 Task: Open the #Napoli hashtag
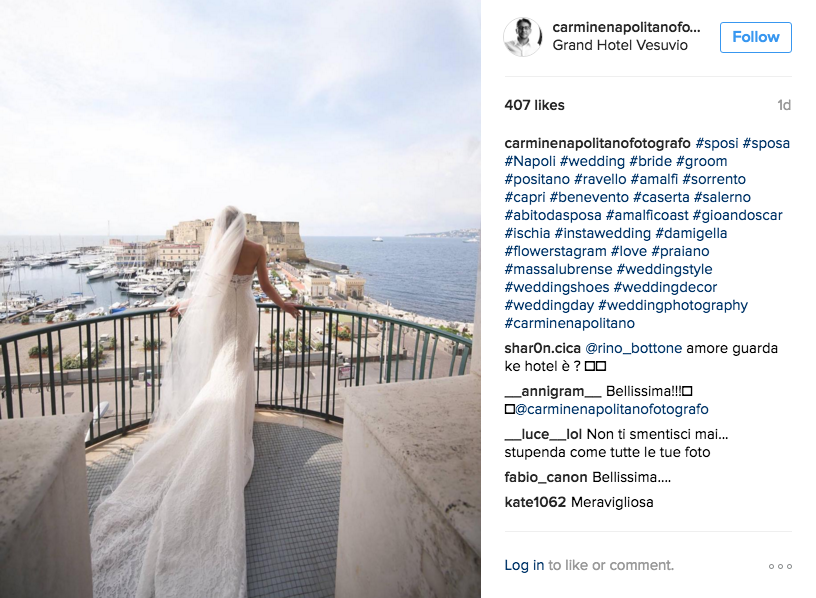[x=530, y=161]
